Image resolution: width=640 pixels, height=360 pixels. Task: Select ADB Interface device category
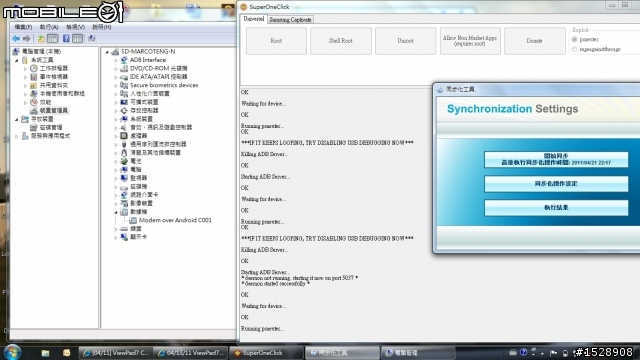click(148, 60)
